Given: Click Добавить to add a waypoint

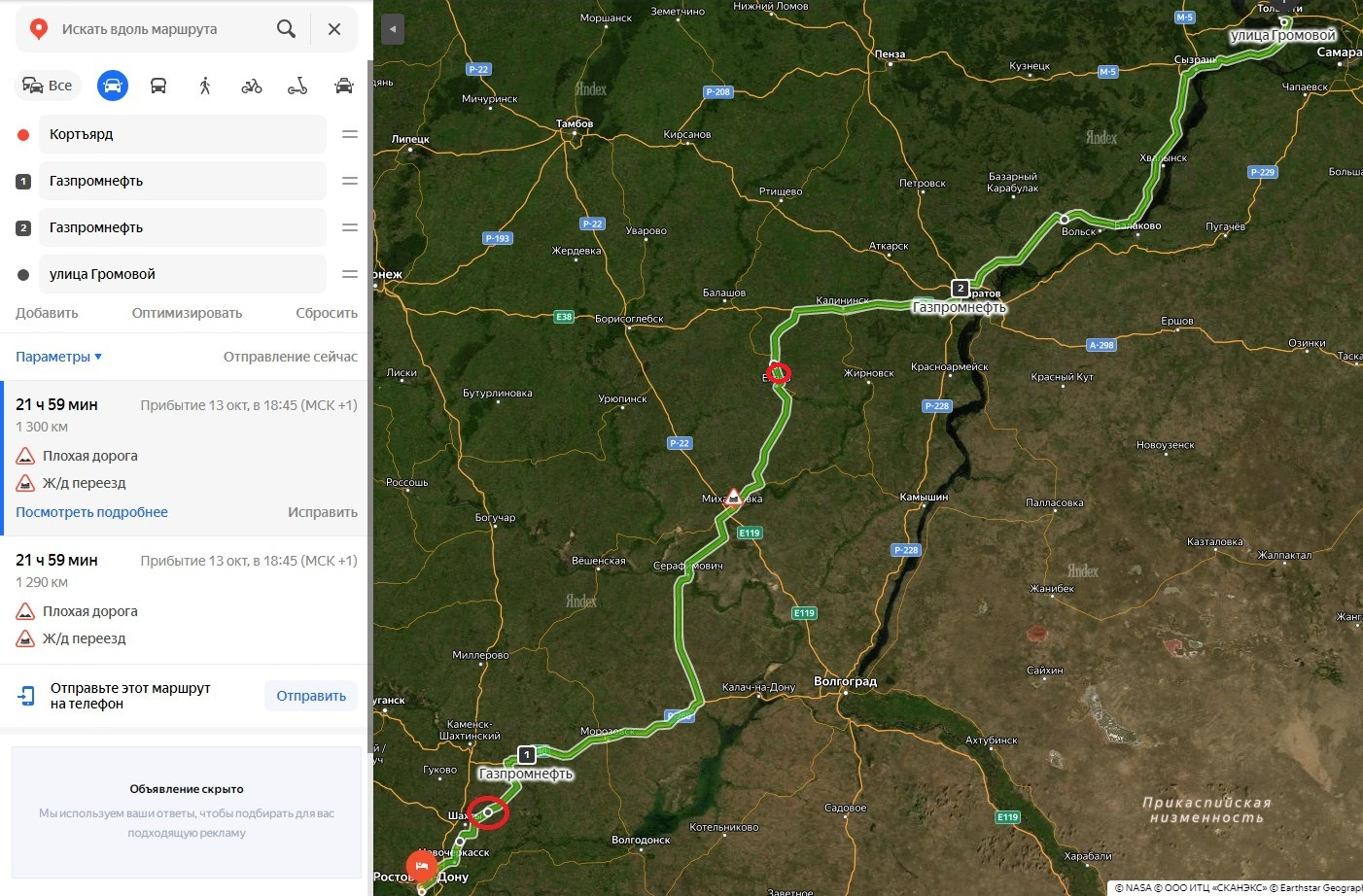Looking at the screenshot, I should point(47,313).
